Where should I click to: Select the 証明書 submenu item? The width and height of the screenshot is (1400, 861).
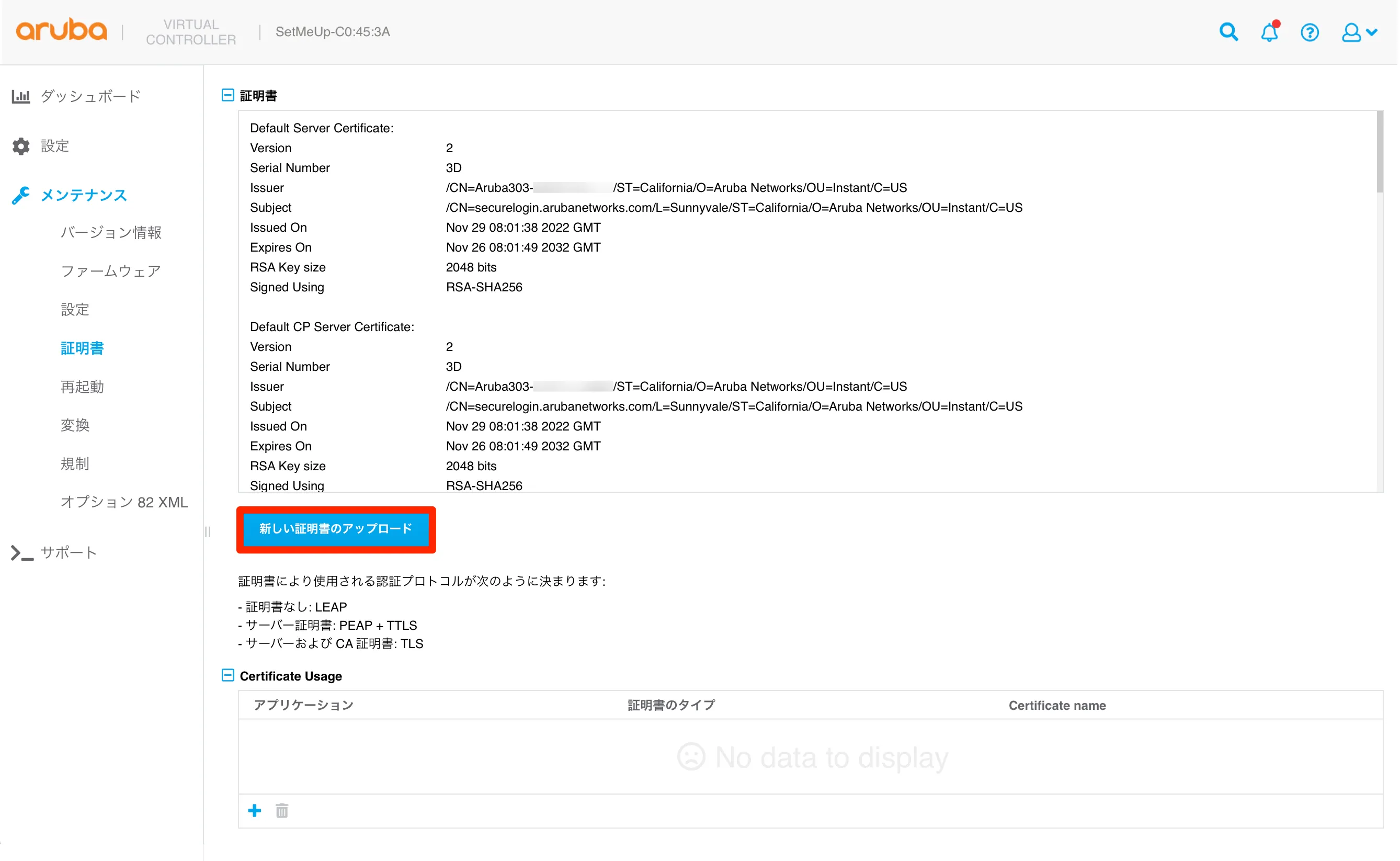coord(83,348)
